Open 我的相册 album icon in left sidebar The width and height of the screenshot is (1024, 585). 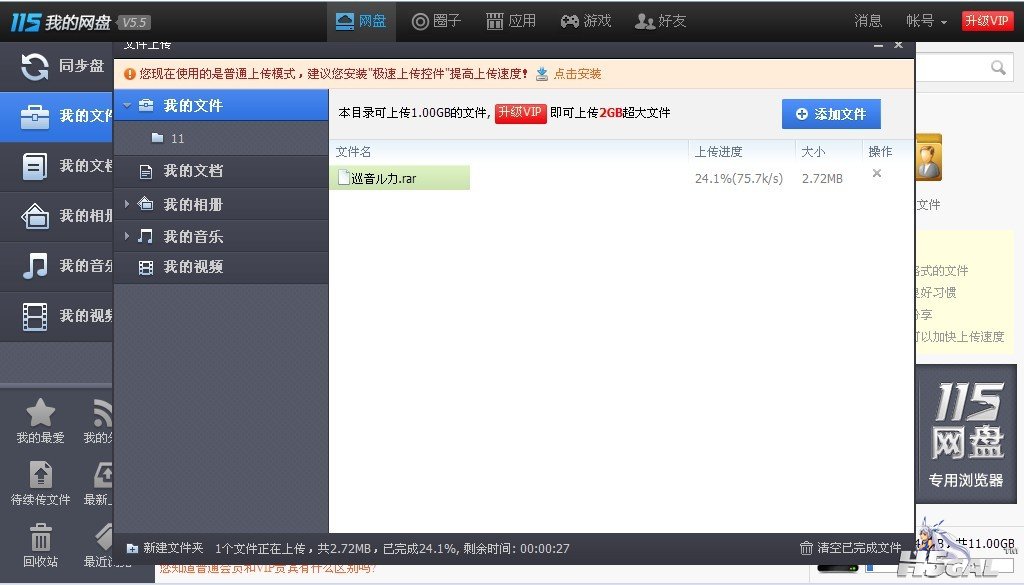click(35, 216)
